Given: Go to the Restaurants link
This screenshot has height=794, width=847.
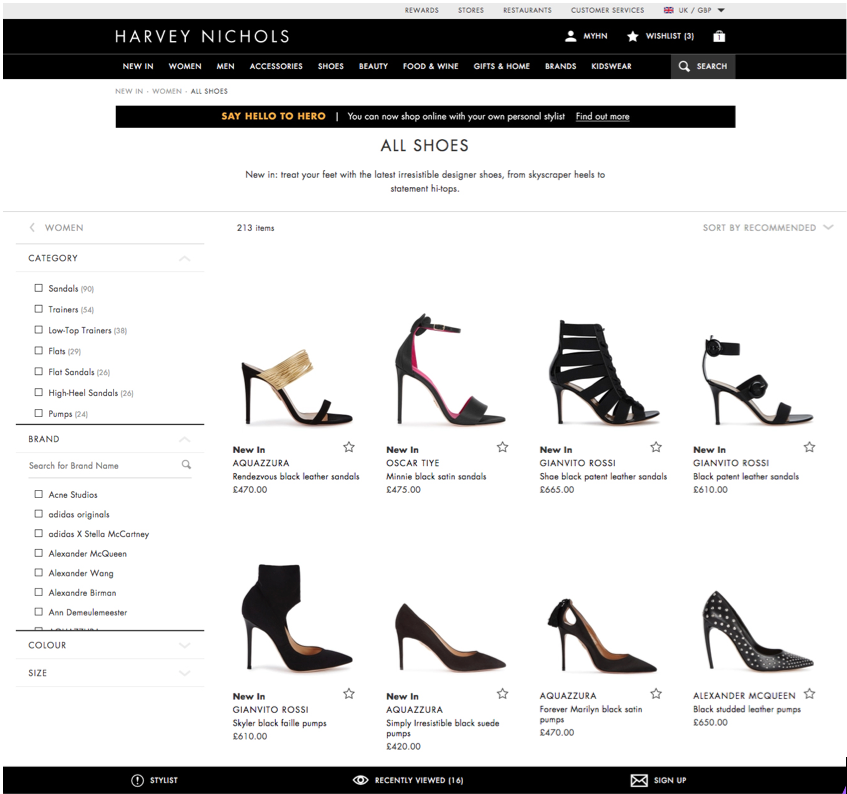Looking at the screenshot, I should pyautogui.click(x=528, y=10).
